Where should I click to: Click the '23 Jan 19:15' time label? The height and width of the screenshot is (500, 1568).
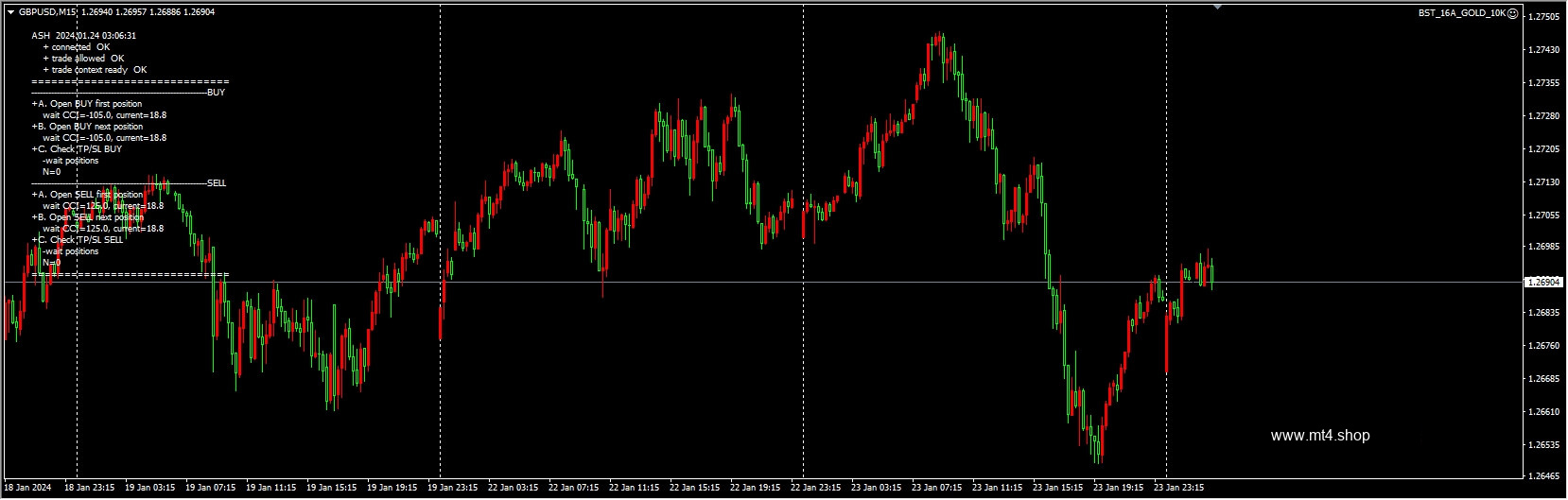(1119, 489)
